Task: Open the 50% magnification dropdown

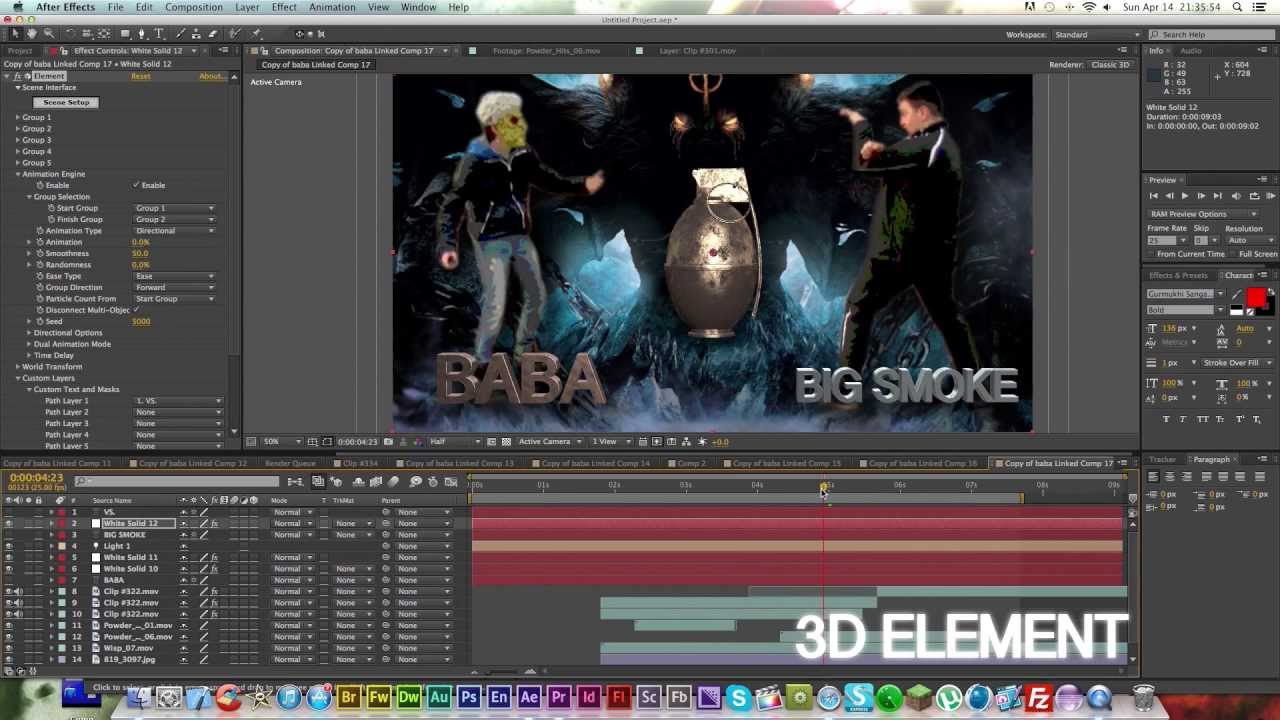Action: (283, 442)
